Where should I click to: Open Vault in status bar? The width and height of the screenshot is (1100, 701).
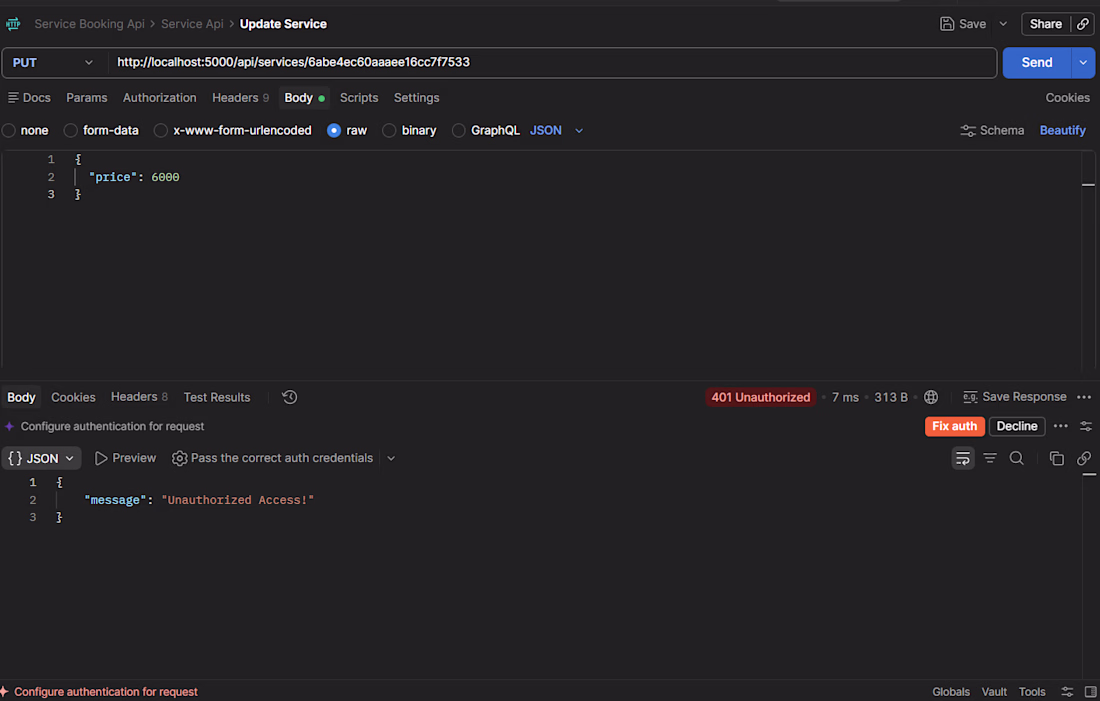[x=994, y=692]
